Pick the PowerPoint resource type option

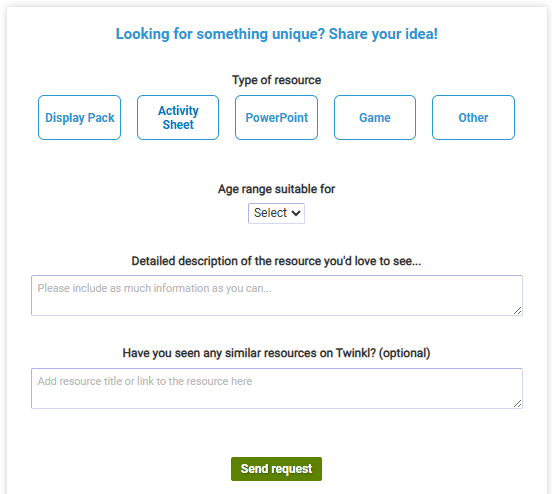(276, 118)
